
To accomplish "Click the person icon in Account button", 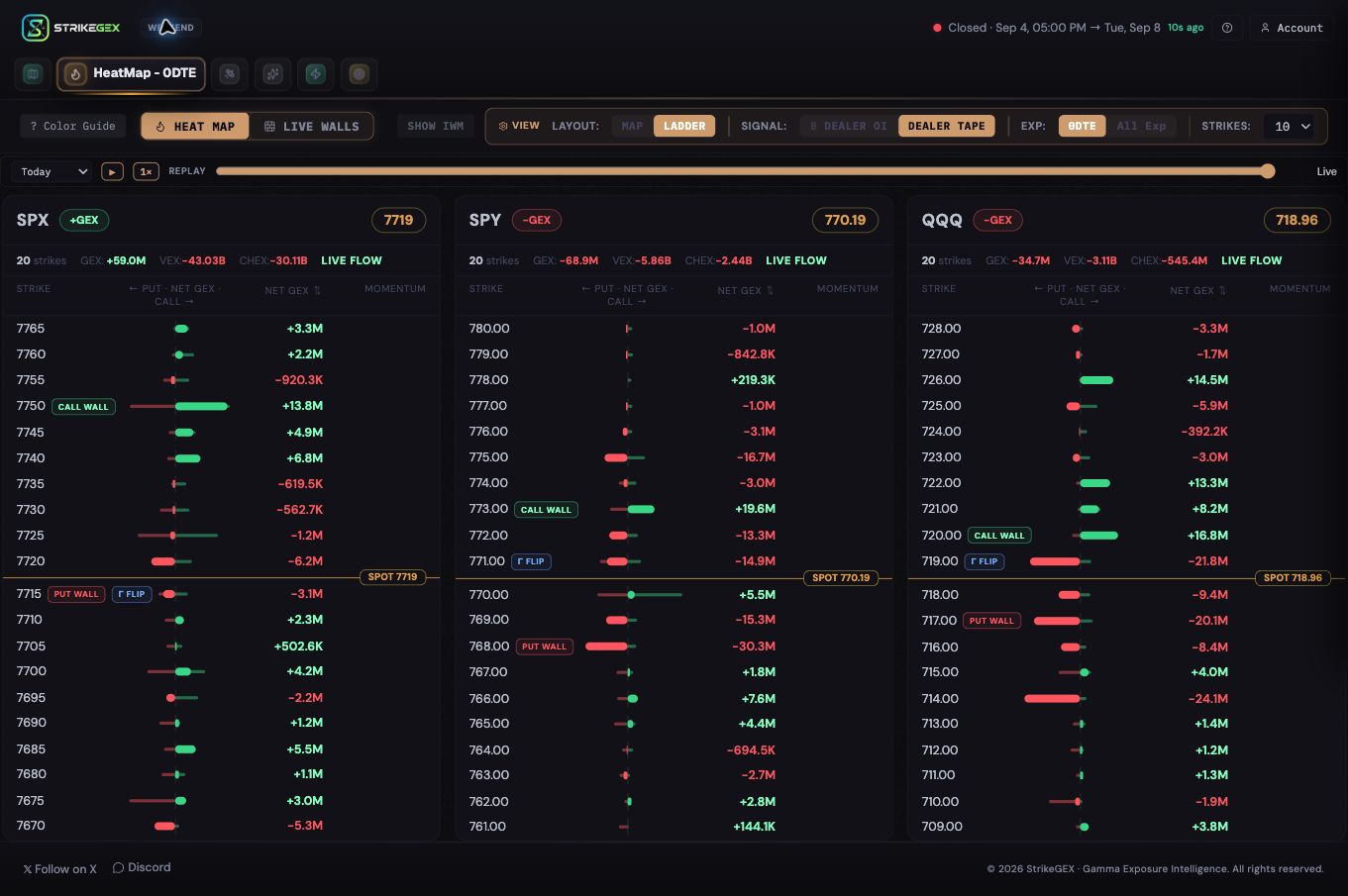I will click(x=1265, y=28).
